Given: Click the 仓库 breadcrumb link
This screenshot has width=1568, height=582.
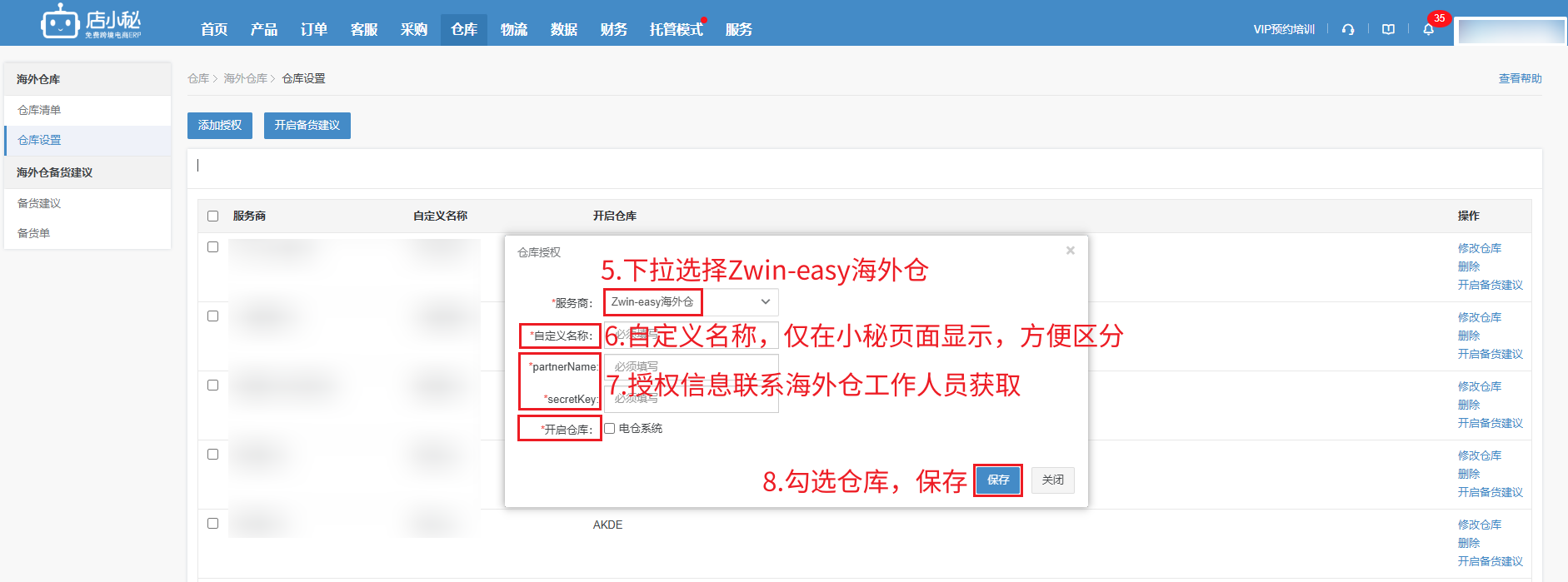Looking at the screenshot, I should pyautogui.click(x=198, y=78).
